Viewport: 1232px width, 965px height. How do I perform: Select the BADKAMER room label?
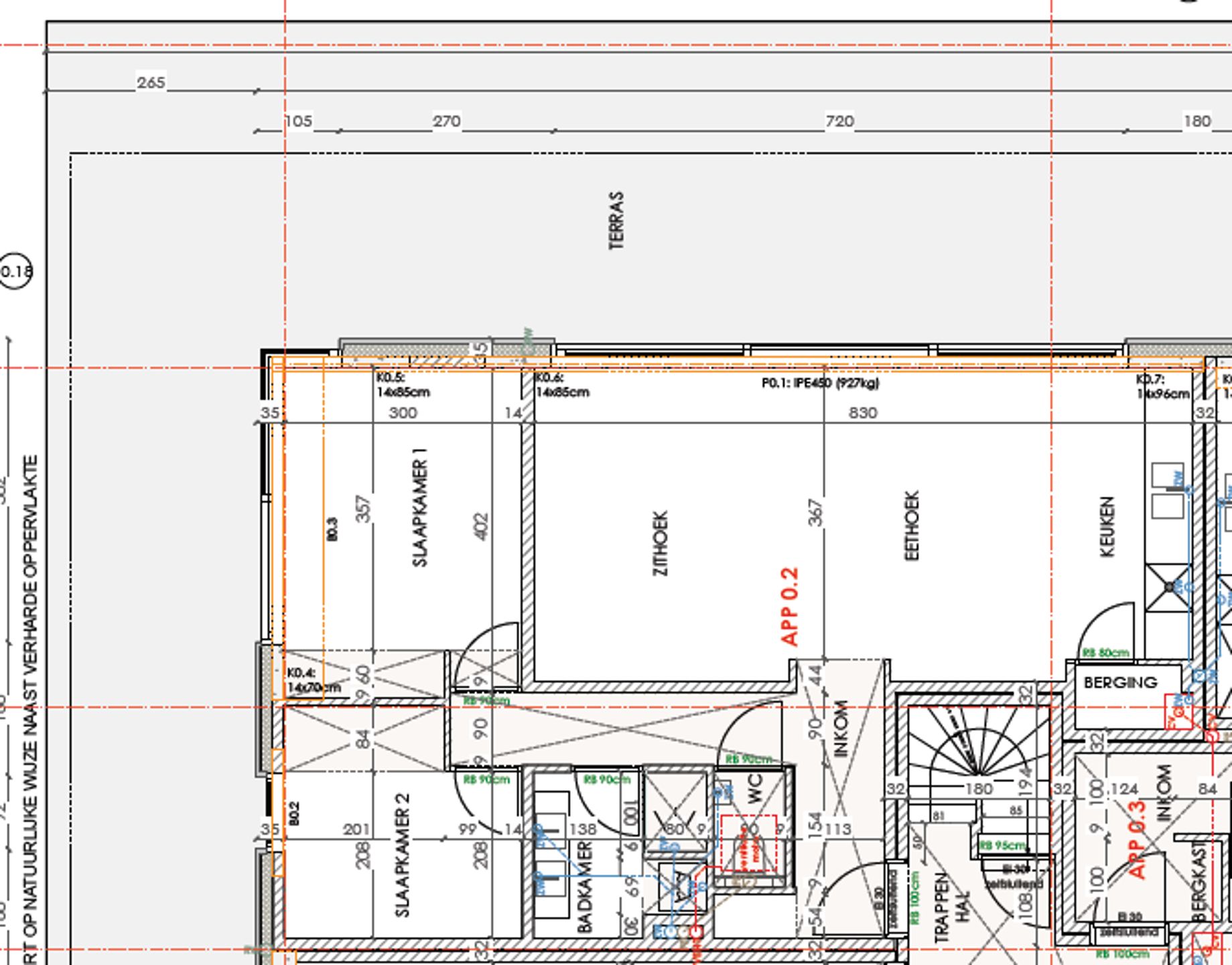tap(584, 887)
